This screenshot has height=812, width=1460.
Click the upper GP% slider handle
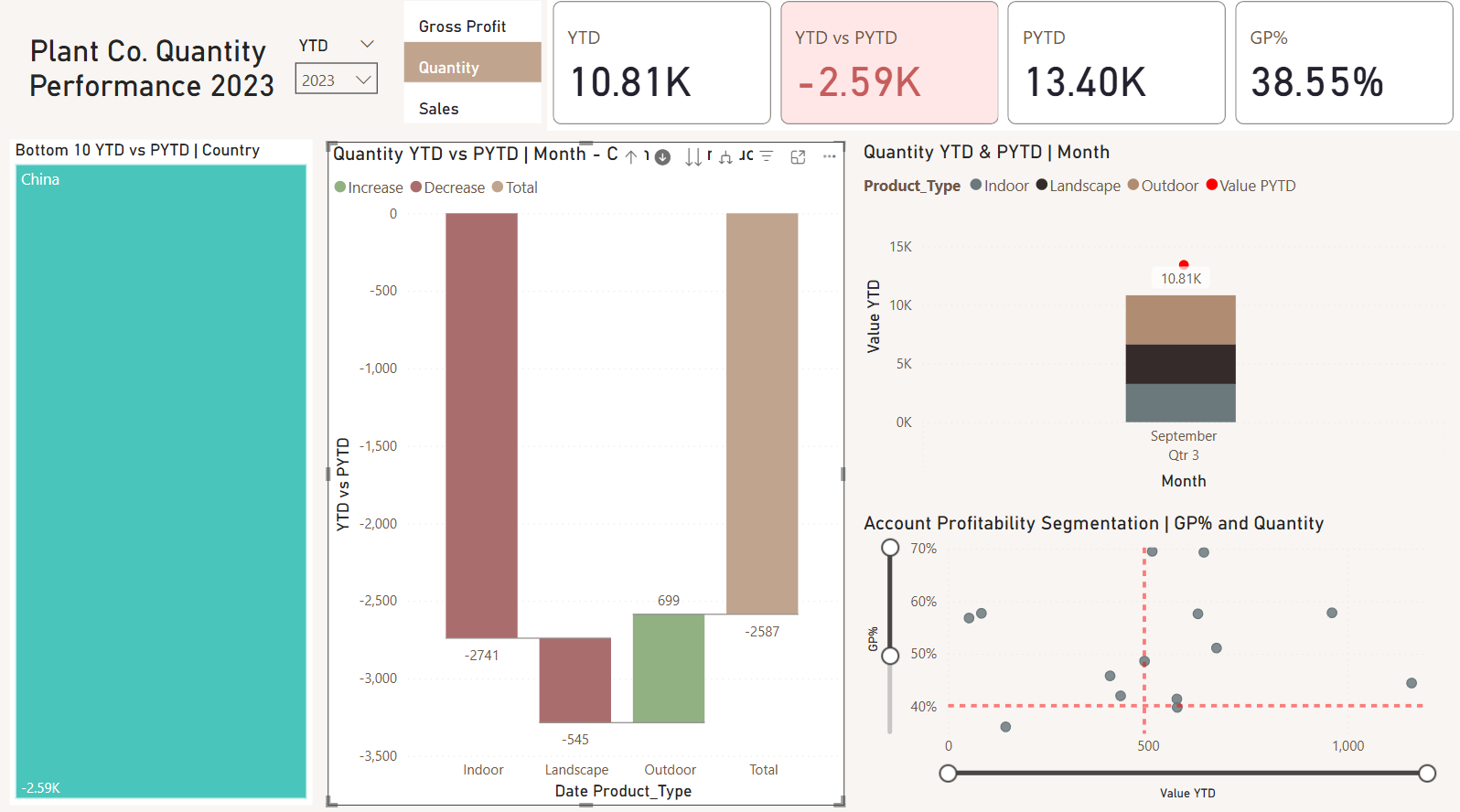[890, 548]
